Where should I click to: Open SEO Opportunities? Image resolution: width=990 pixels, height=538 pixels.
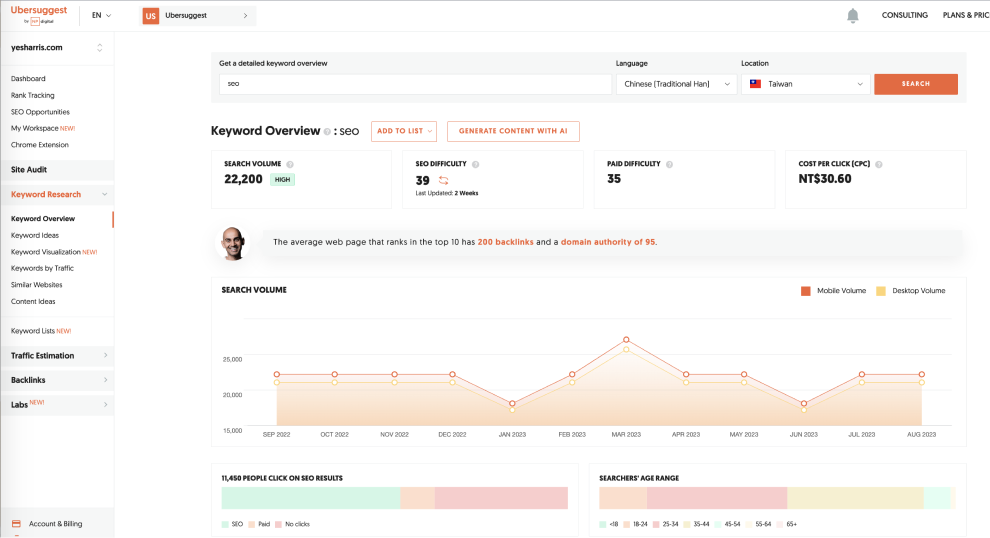pyautogui.click(x=40, y=112)
